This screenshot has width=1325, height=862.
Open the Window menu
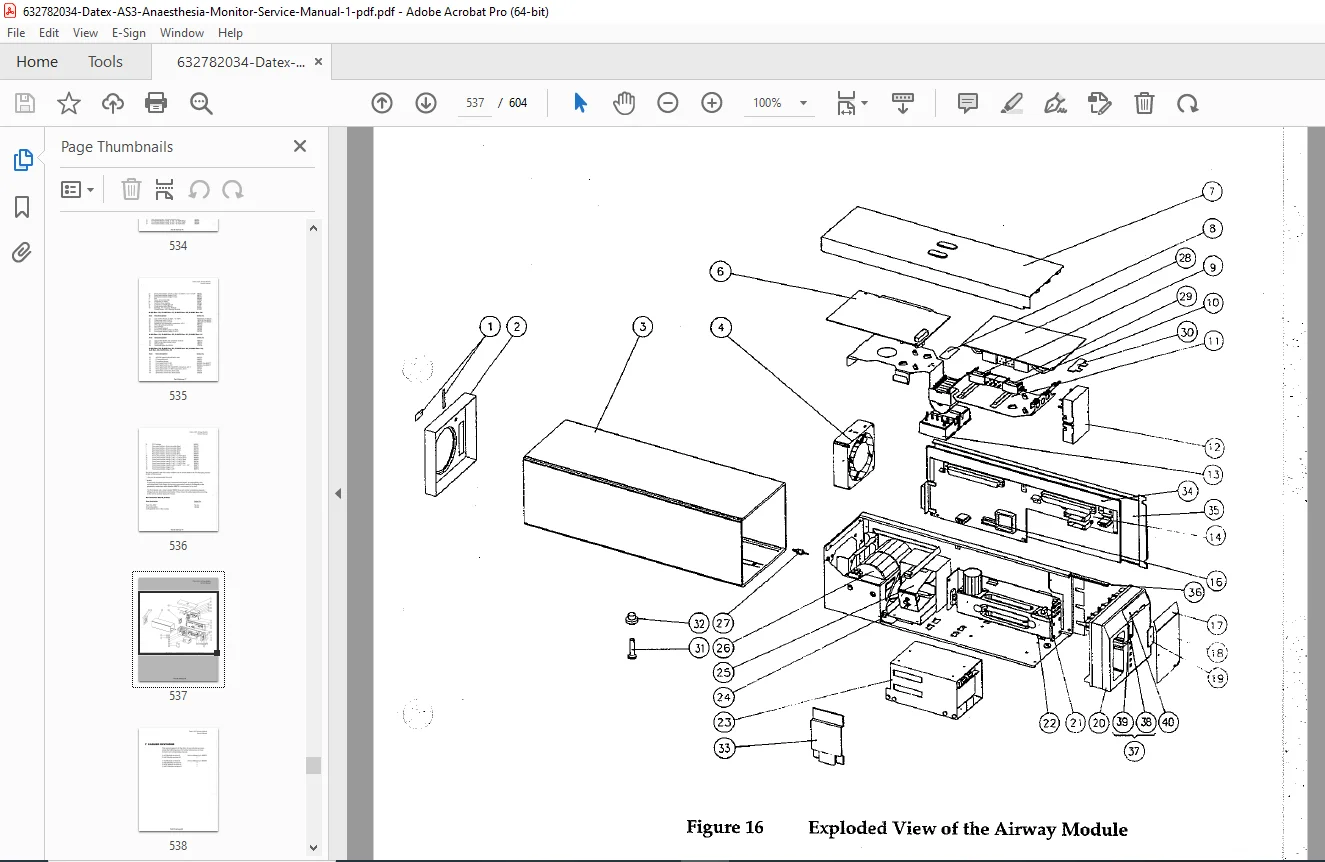pos(182,33)
